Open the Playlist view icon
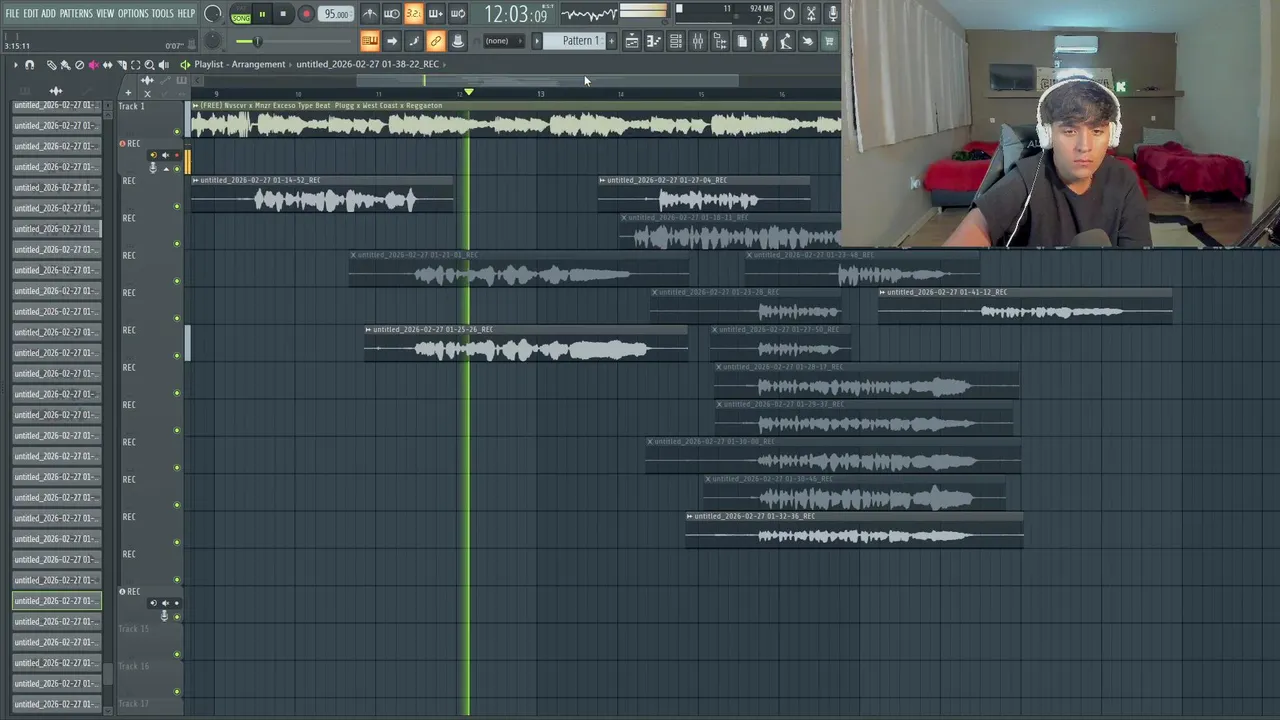Screen dimensions: 1280x720 (x=632, y=41)
